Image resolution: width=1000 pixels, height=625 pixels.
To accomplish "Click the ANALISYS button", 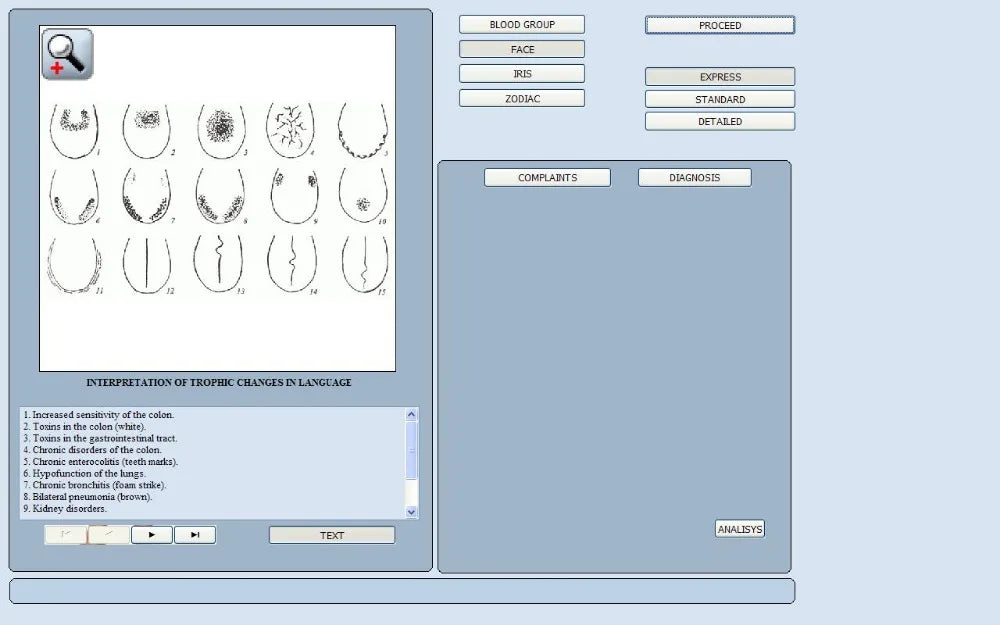I will (x=740, y=530).
